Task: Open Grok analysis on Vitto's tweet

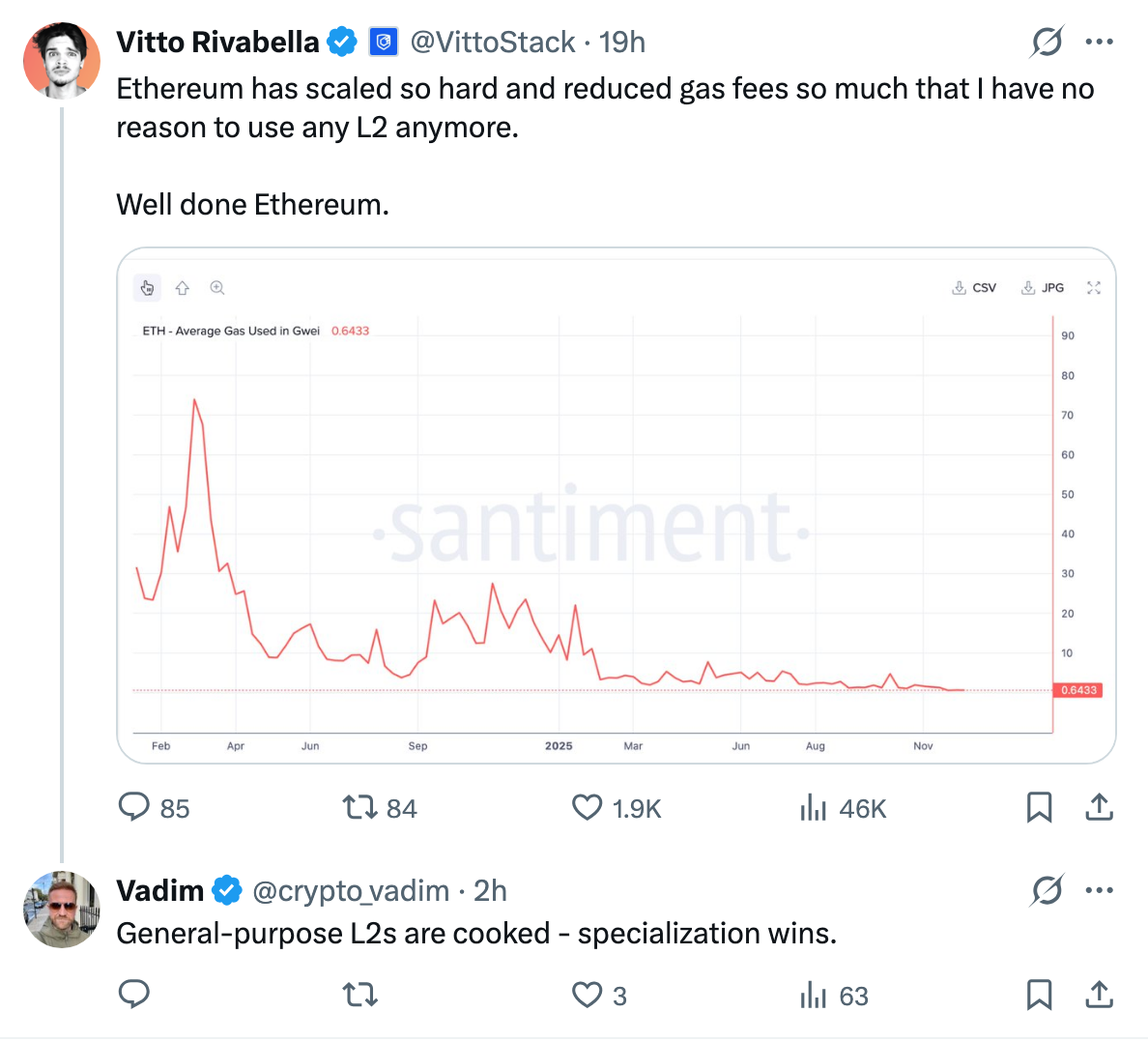Action: click(x=1047, y=42)
